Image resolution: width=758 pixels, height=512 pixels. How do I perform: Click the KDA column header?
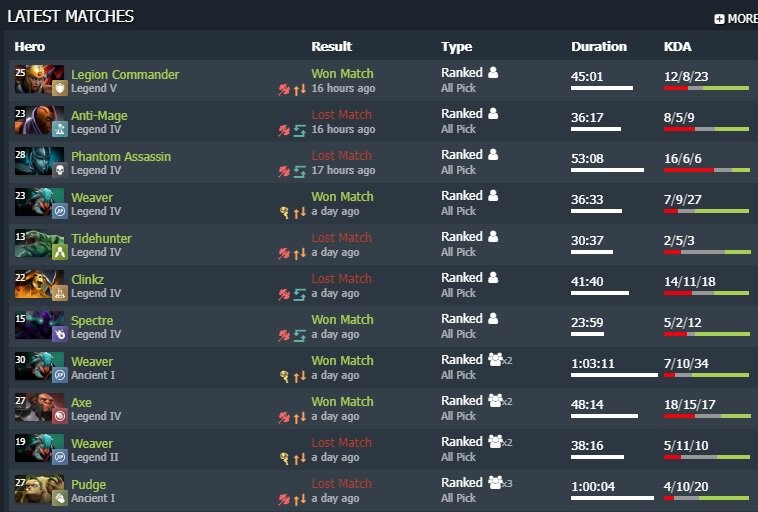pyautogui.click(x=677, y=46)
